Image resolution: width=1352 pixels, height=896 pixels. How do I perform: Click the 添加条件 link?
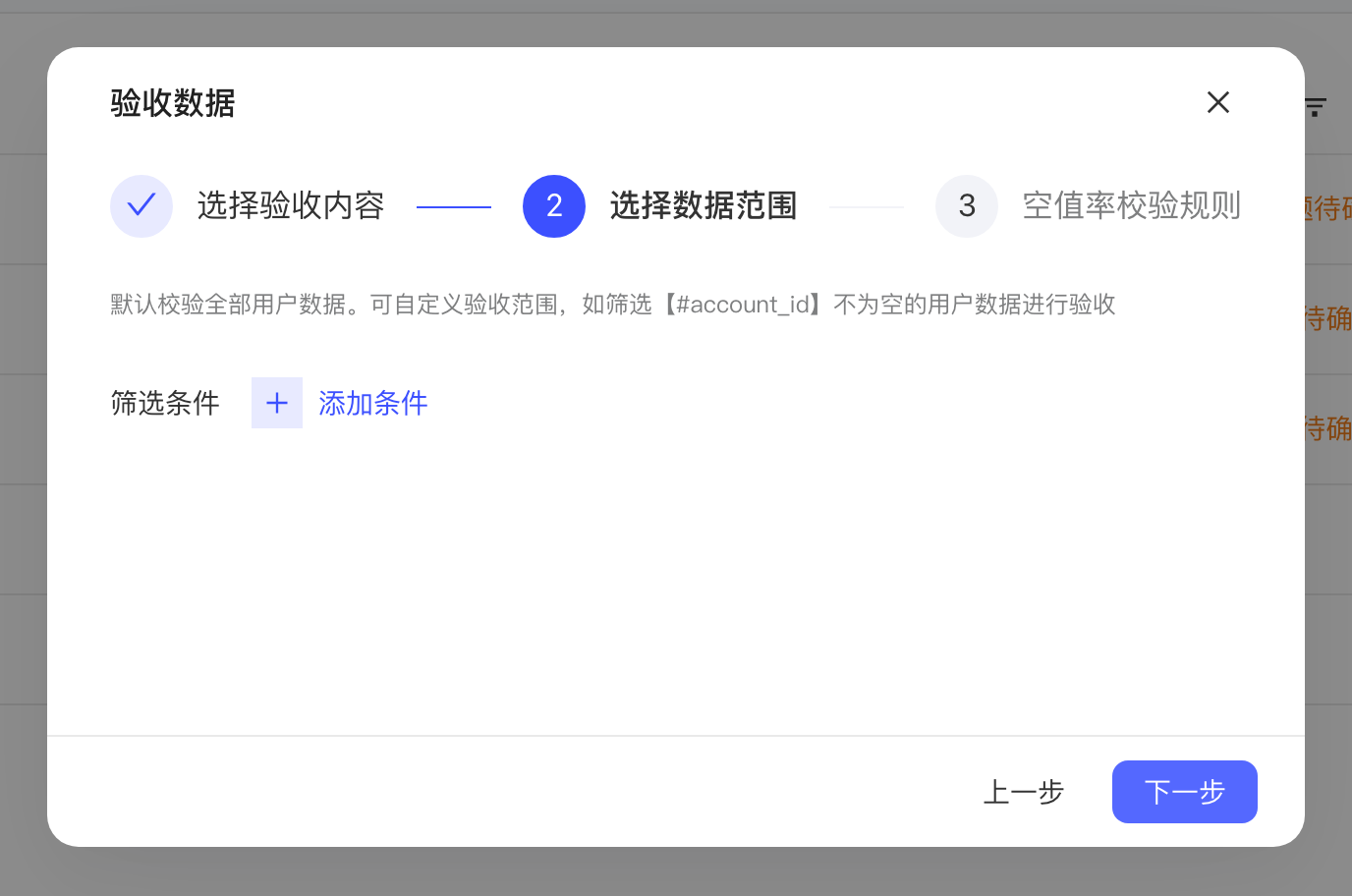pos(373,403)
